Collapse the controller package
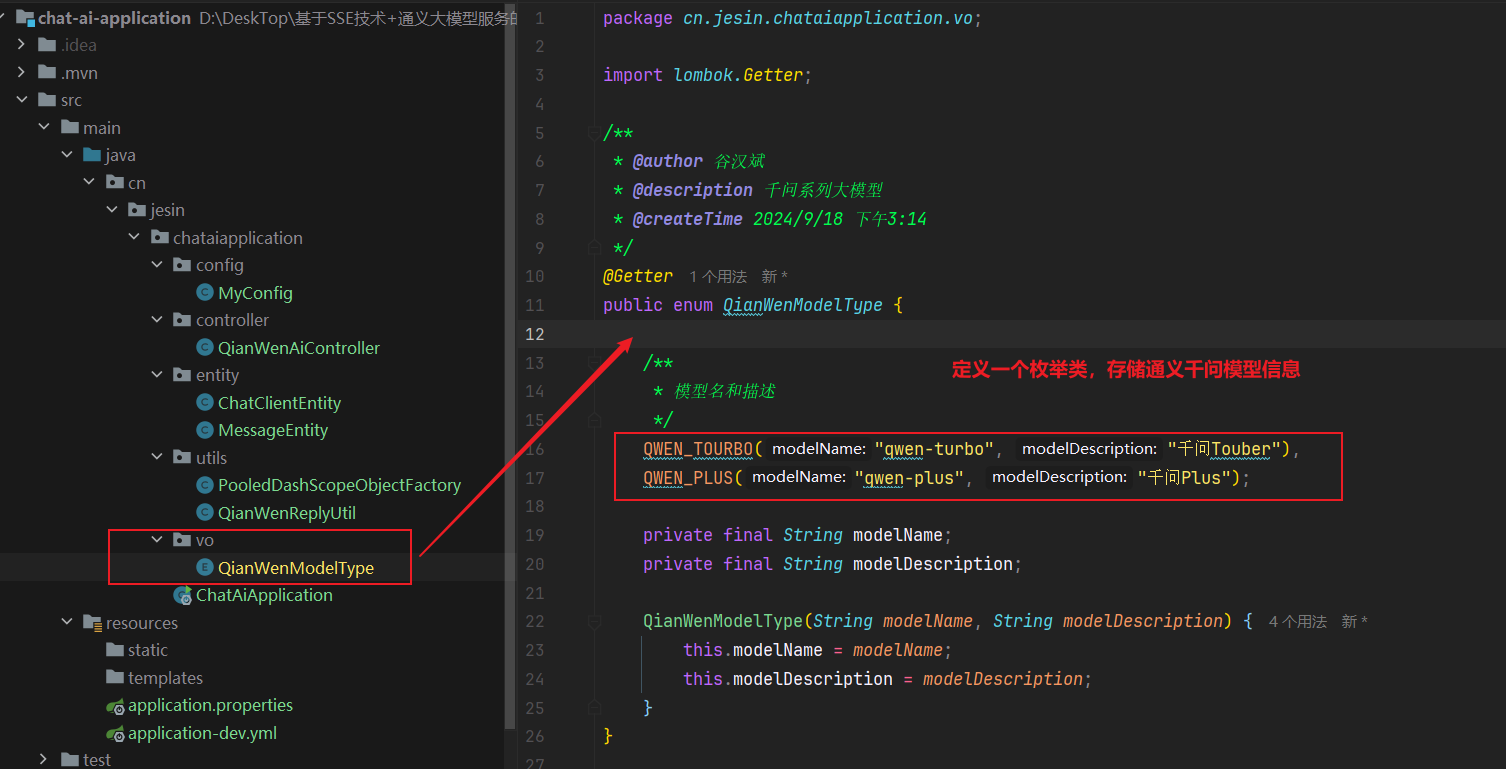Viewport: 1506px width, 769px height. pos(157,320)
